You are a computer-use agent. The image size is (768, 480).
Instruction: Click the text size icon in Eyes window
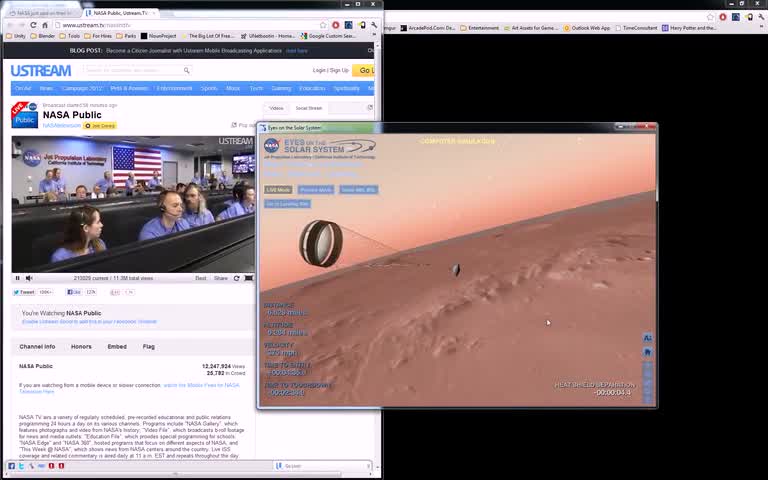(648, 338)
